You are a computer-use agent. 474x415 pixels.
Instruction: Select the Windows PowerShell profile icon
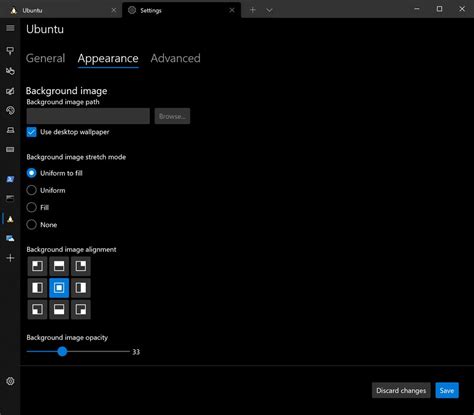pos(10,179)
